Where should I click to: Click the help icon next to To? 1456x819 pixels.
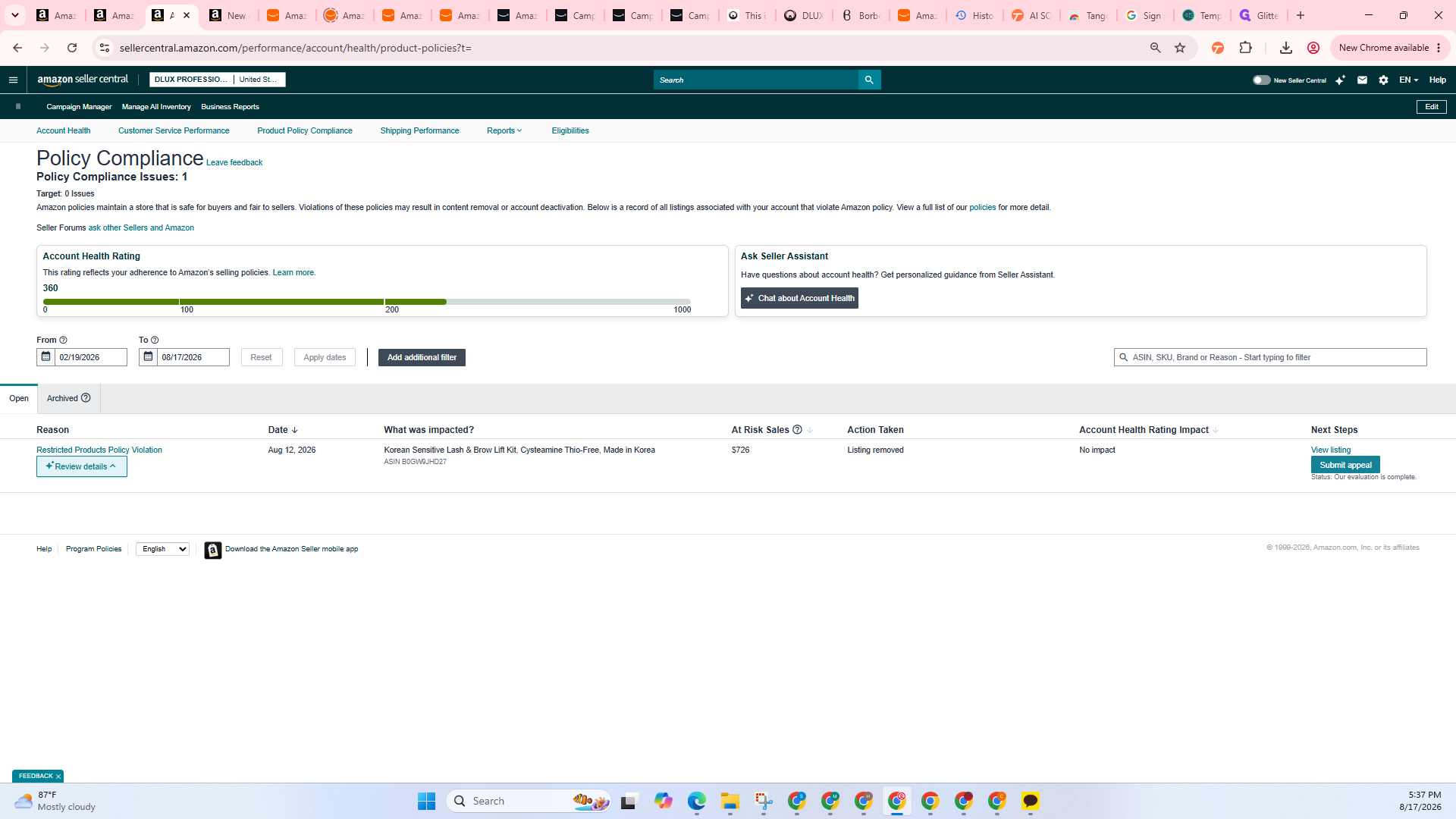point(155,340)
